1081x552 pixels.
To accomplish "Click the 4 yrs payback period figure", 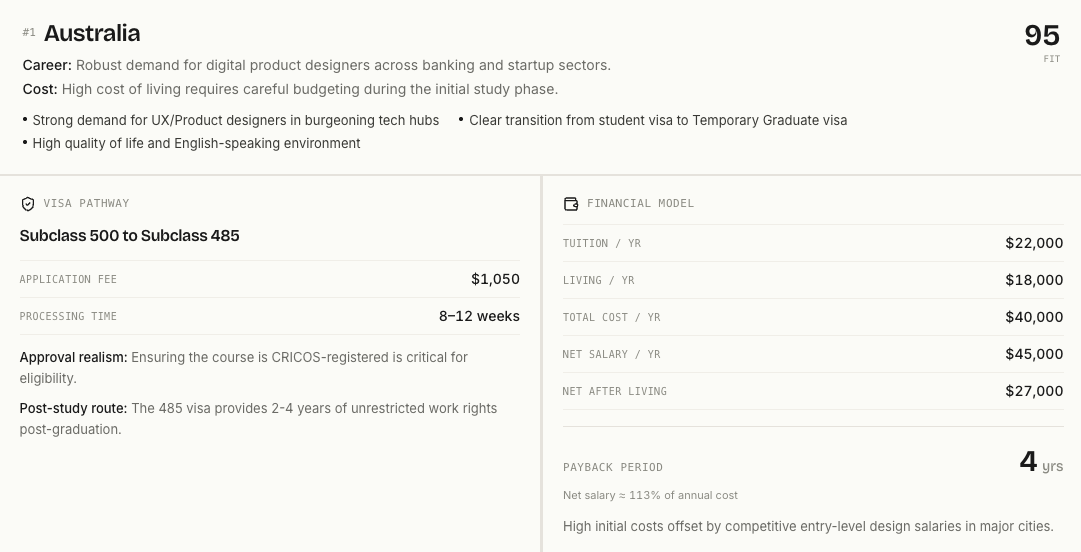I will click(1041, 462).
